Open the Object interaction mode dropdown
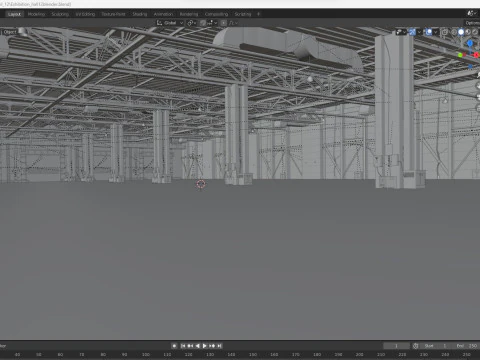 [x=10, y=32]
